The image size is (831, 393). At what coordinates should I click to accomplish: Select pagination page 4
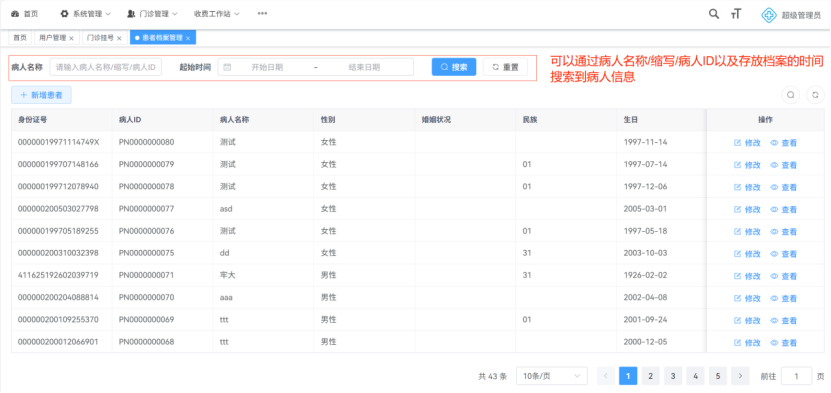pos(695,376)
